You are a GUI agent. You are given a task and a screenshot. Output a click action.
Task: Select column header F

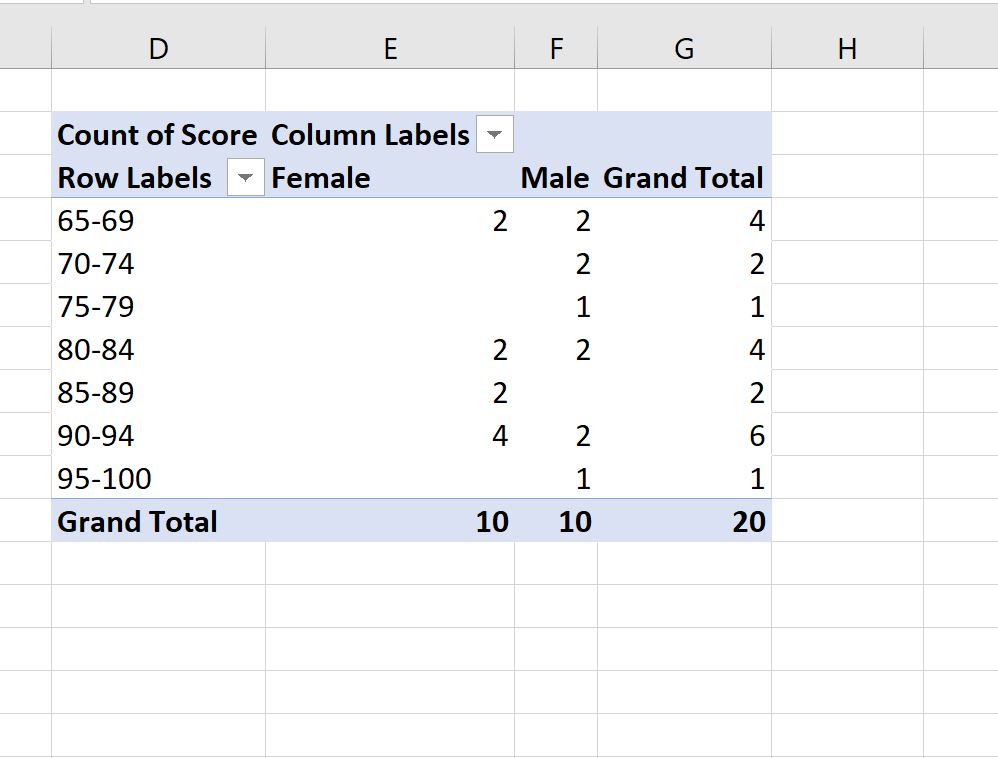[557, 47]
